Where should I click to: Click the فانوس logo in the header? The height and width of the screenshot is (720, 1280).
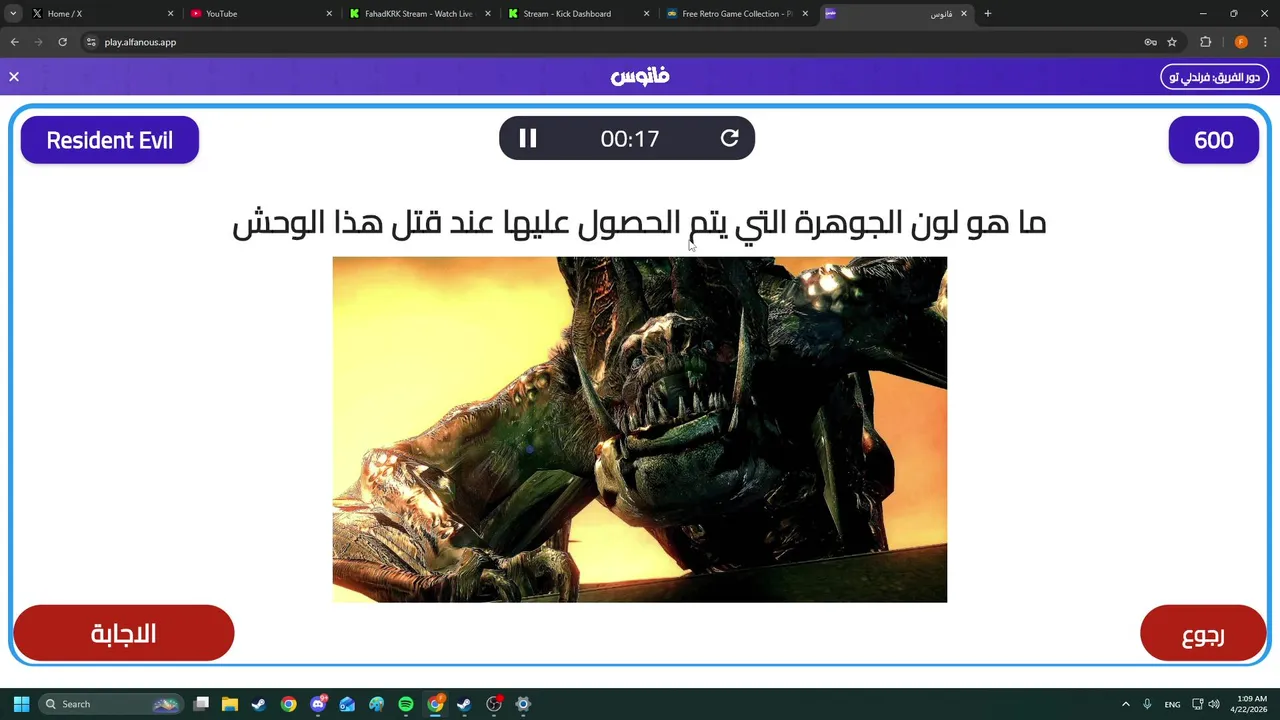[x=640, y=76]
